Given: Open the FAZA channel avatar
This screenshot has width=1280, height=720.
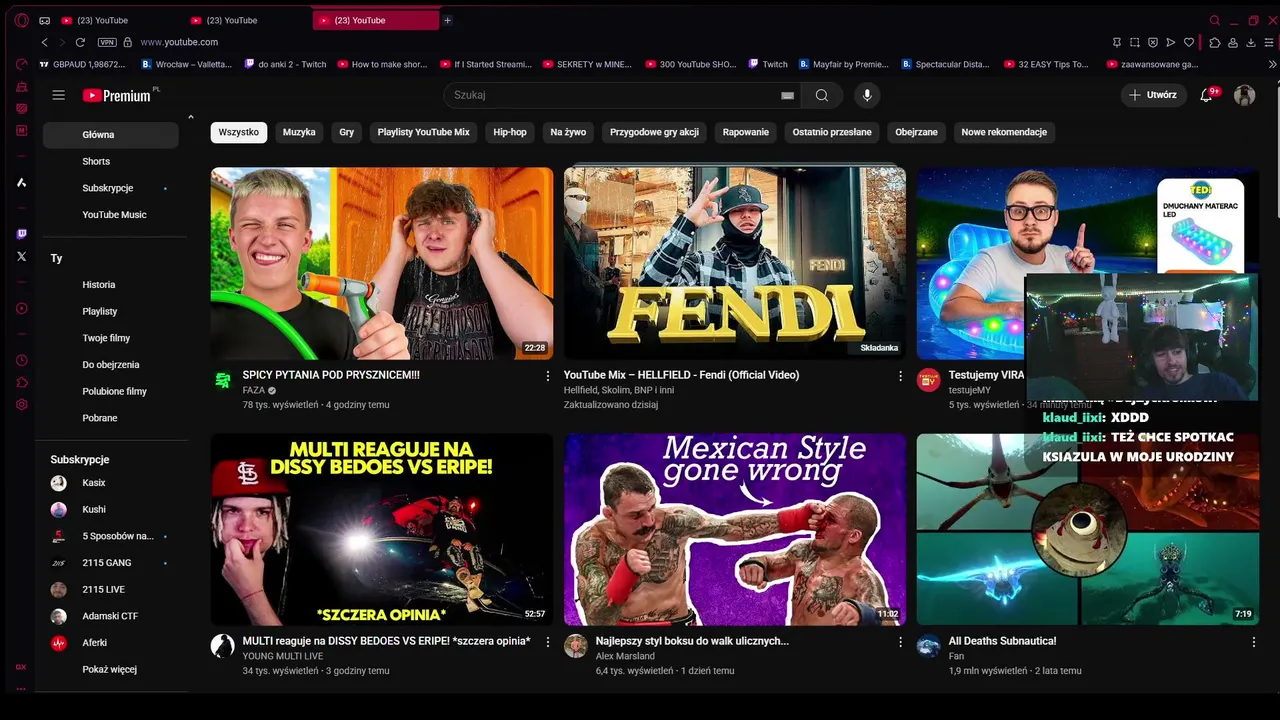Looking at the screenshot, I should [x=223, y=380].
